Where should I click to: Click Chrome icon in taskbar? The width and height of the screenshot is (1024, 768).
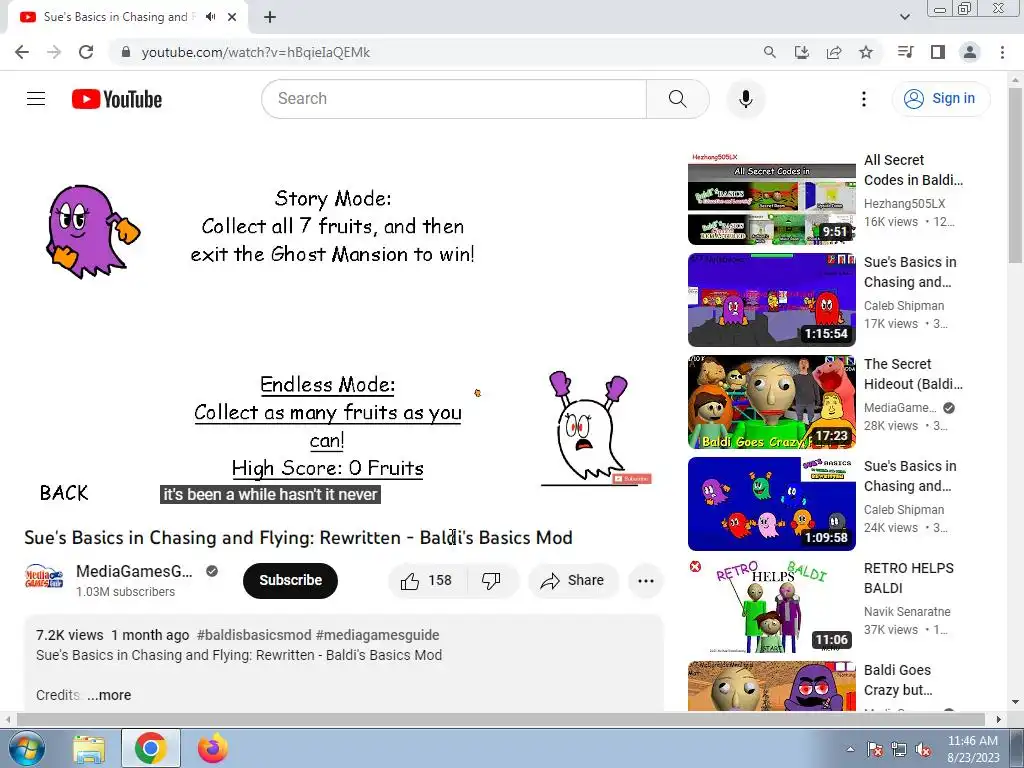151,749
